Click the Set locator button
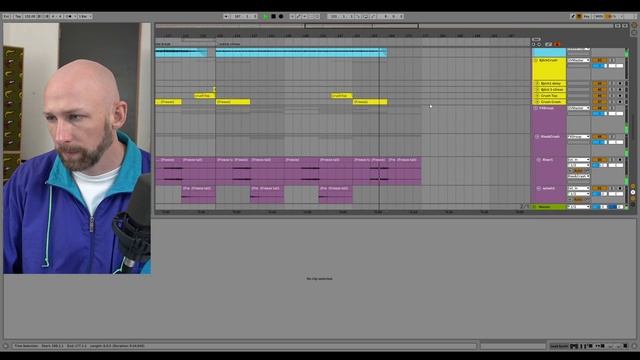The image size is (640, 360). [x=536, y=40]
